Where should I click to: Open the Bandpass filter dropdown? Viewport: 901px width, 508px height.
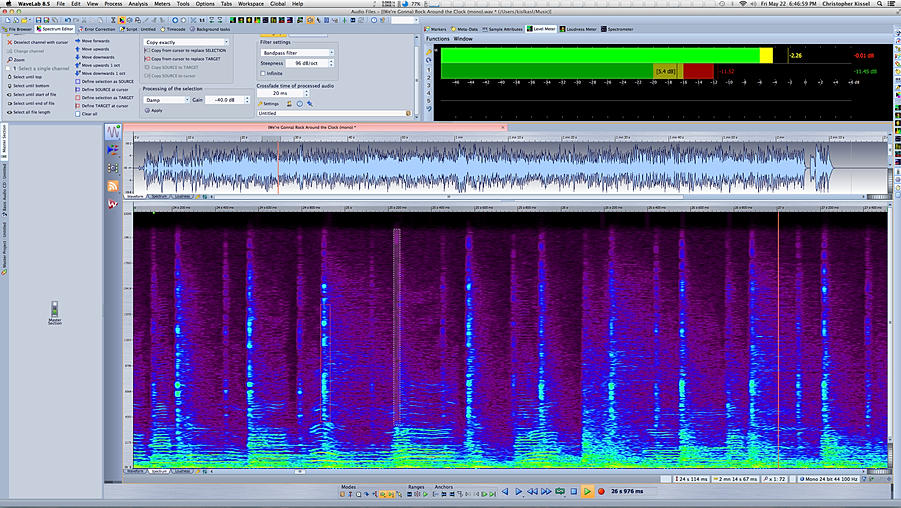(x=297, y=53)
